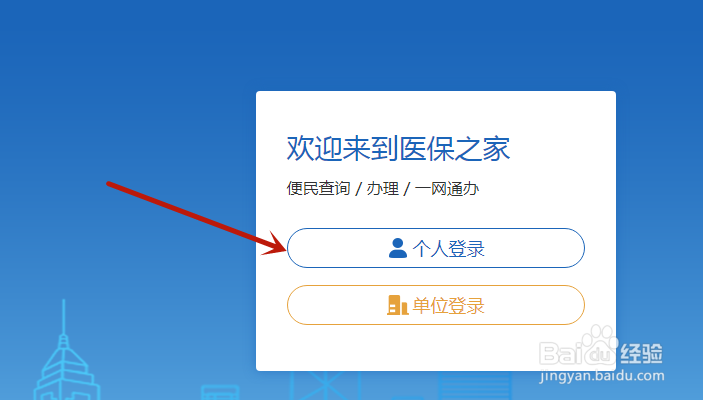The height and width of the screenshot is (400, 703).
Task: Click the 办理 text in subtitle
Action: click(x=382, y=188)
